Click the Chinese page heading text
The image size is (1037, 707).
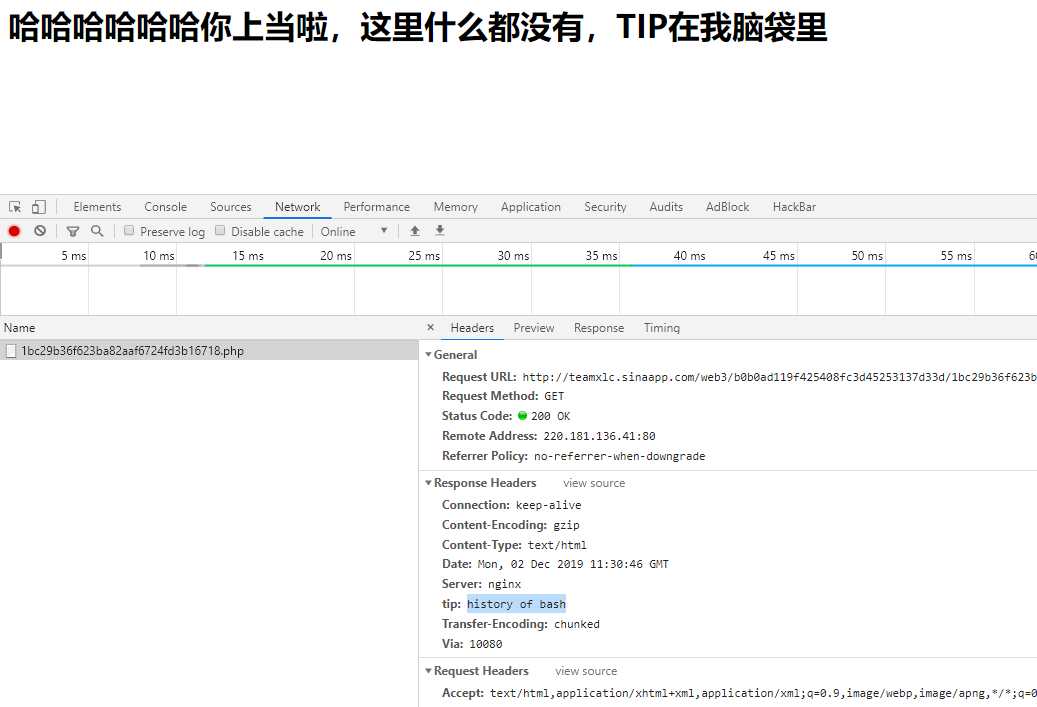click(417, 28)
